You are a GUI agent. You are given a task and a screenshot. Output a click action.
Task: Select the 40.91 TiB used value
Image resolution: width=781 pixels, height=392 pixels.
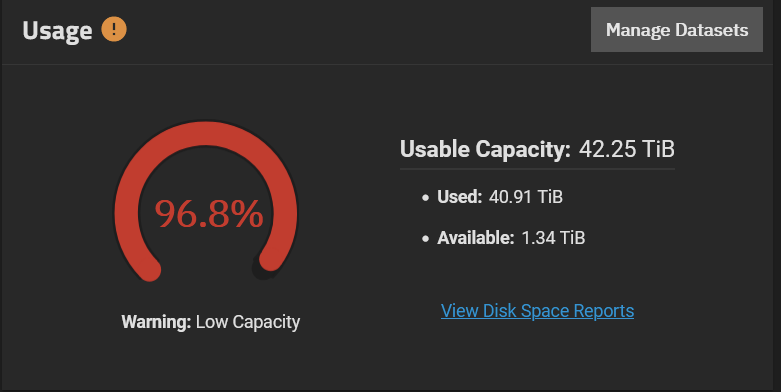coord(525,197)
